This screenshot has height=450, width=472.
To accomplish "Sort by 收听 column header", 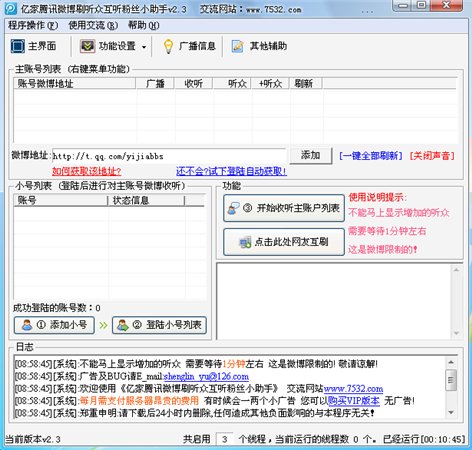I will pyautogui.click(x=193, y=83).
